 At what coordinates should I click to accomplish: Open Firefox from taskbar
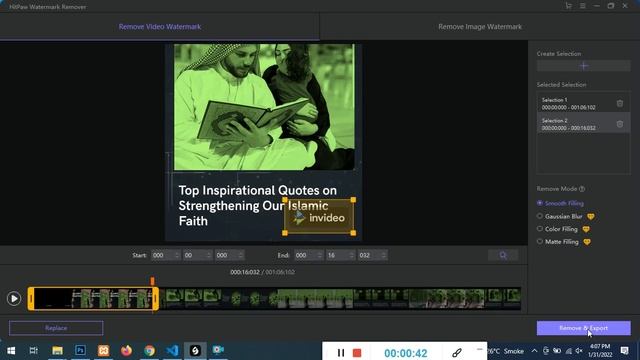(127, 351)
